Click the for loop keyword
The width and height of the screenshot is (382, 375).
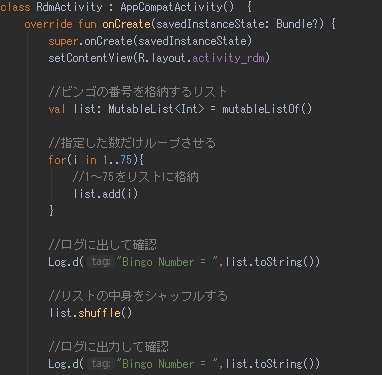click(x=57, y=160)
